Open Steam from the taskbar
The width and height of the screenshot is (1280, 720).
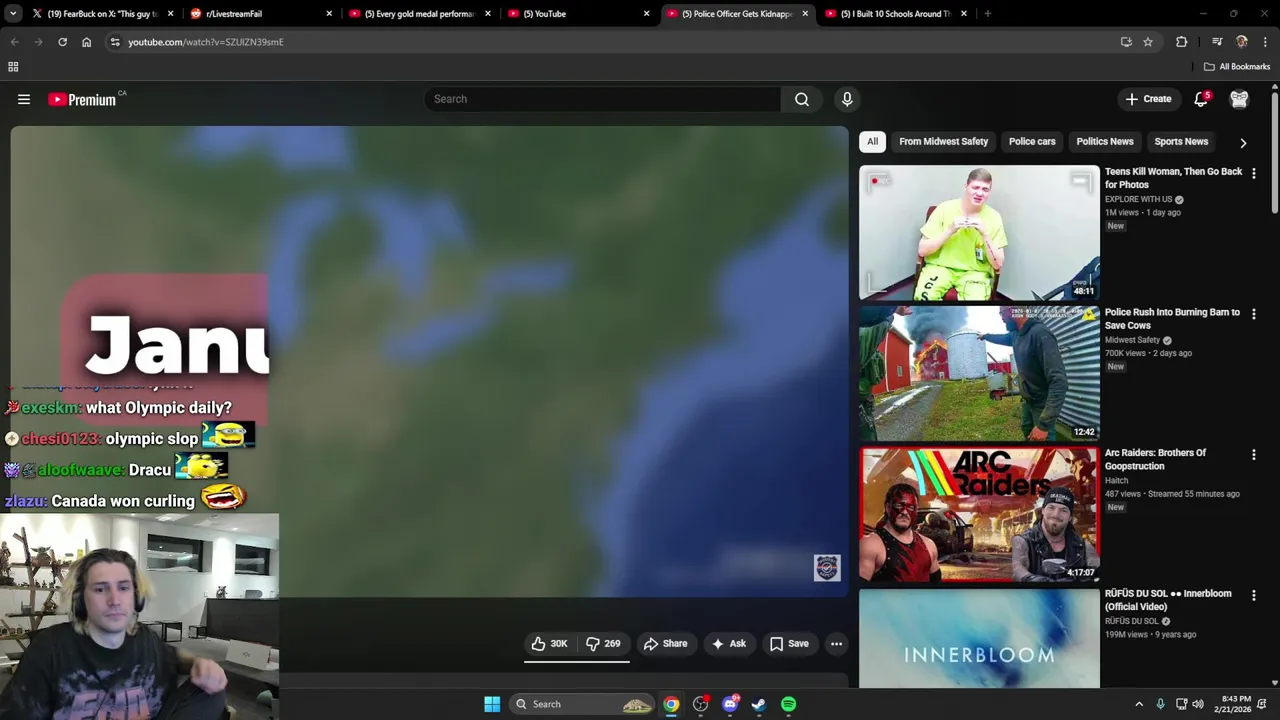pos(759,704)
